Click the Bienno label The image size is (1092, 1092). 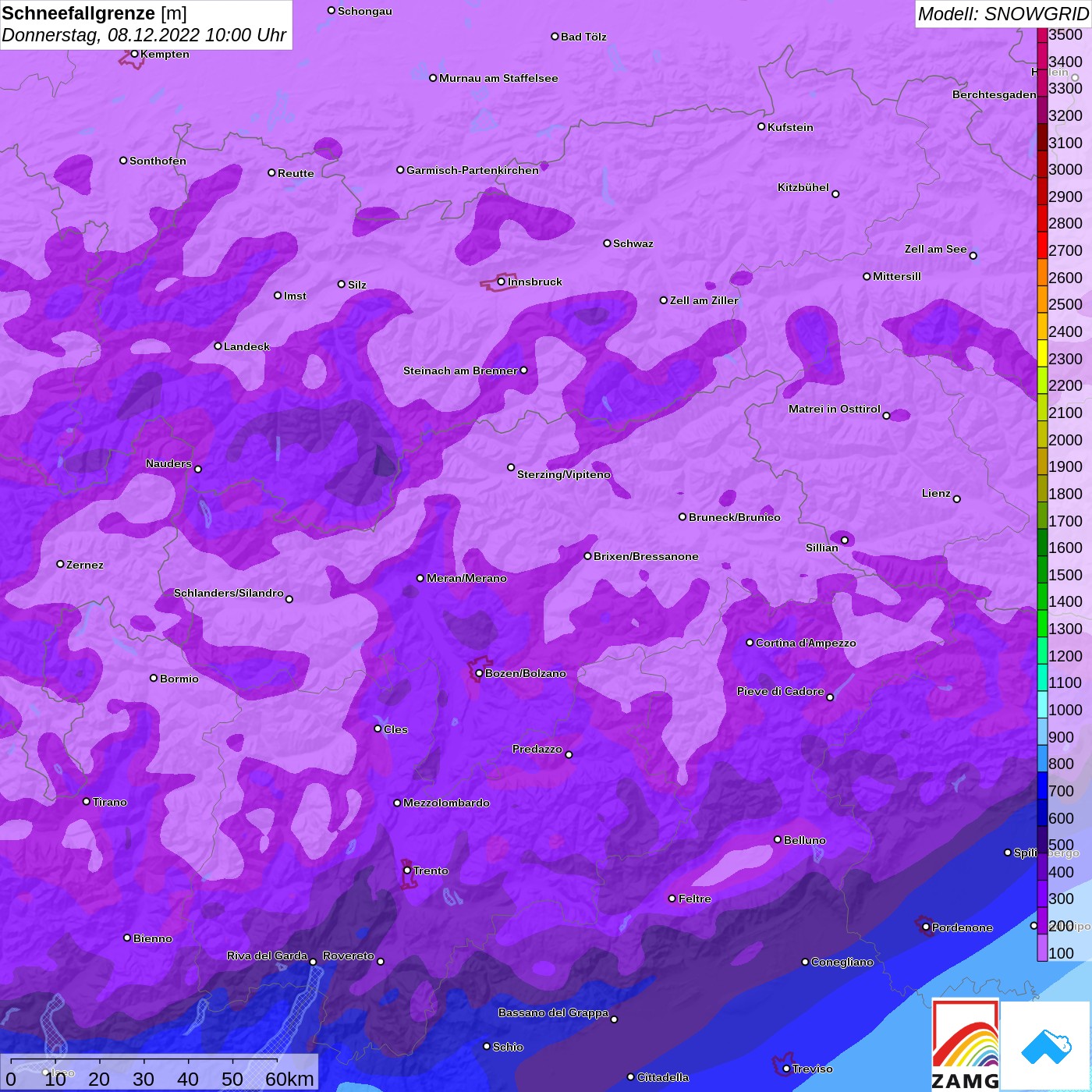coord(153,938)
